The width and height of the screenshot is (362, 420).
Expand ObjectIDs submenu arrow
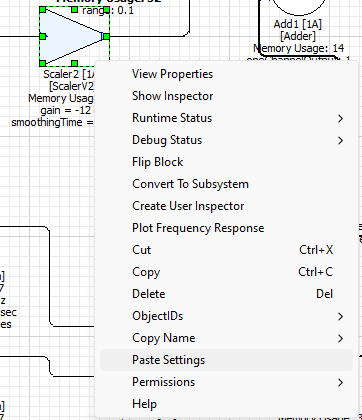click(x=340, y=316)
